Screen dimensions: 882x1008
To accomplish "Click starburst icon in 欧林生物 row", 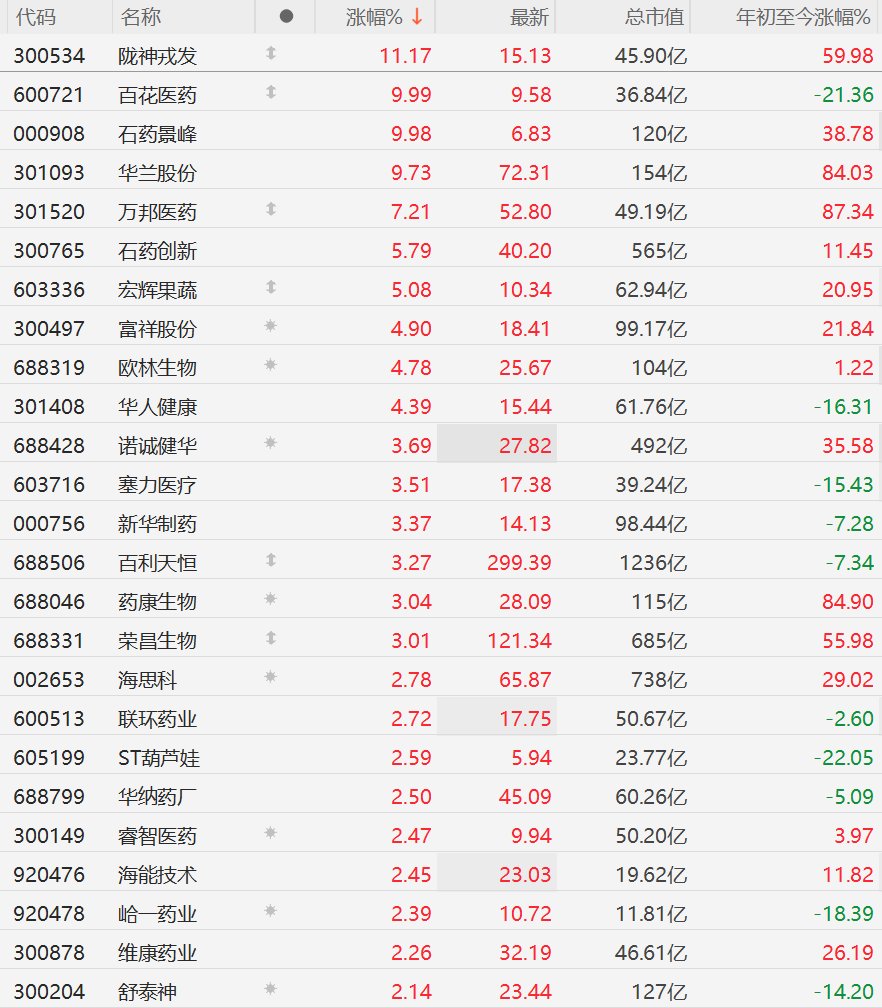I will click(271, 365).
